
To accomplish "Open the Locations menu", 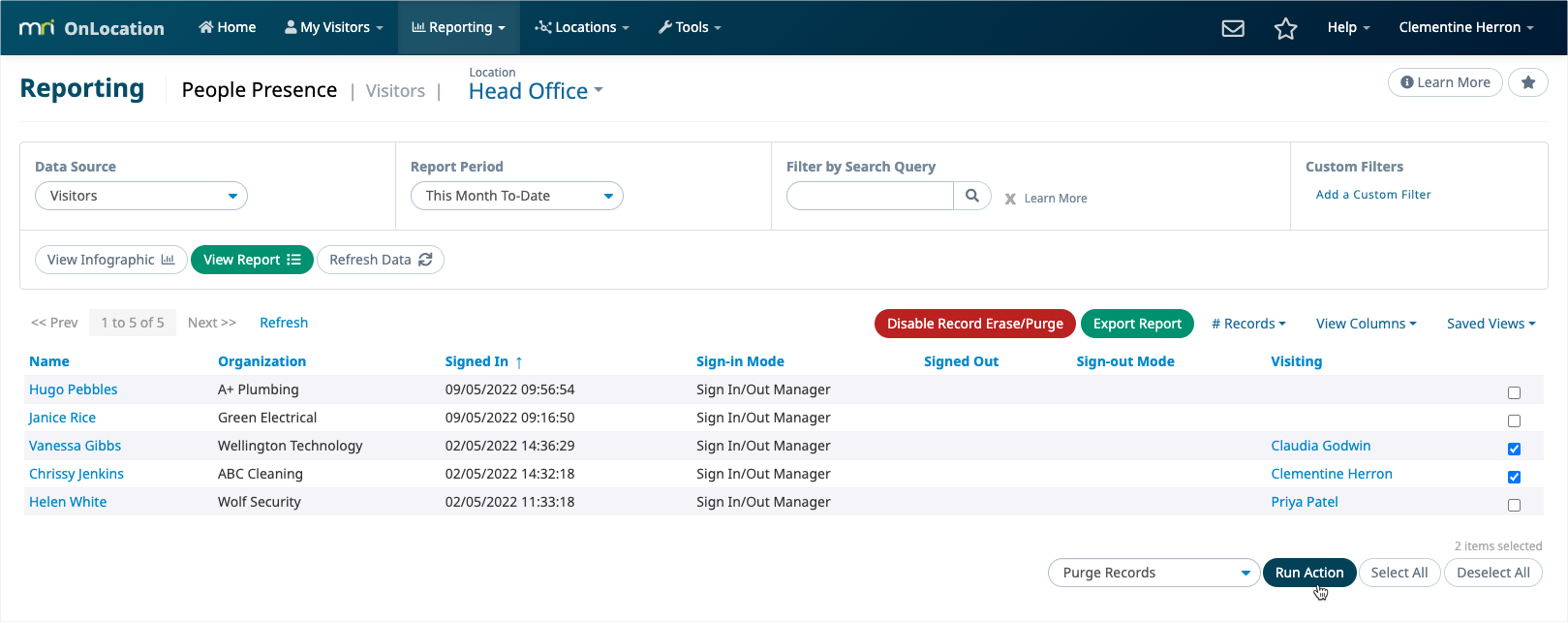I will coord(582,27).
